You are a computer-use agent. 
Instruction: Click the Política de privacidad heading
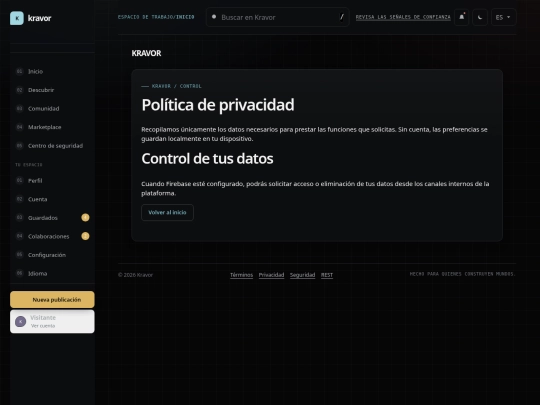coord(218,105)
